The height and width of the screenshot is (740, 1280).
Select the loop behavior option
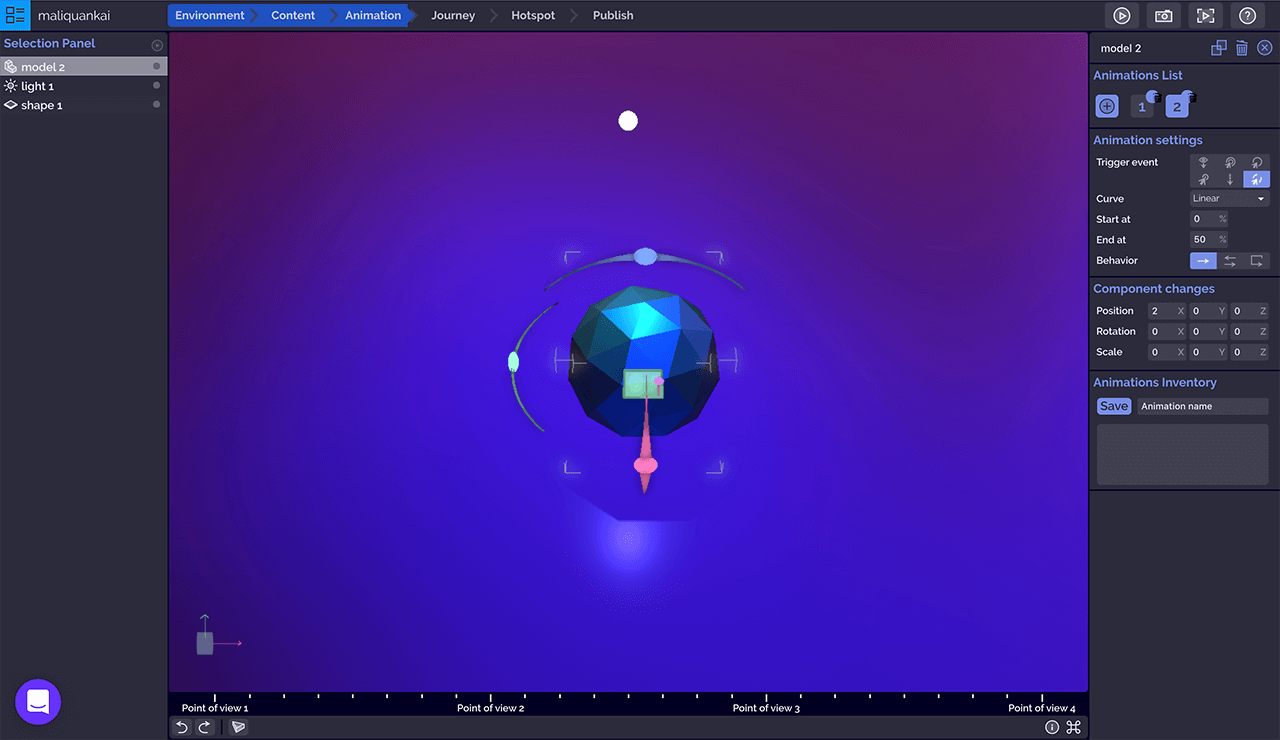point(1257,261)
